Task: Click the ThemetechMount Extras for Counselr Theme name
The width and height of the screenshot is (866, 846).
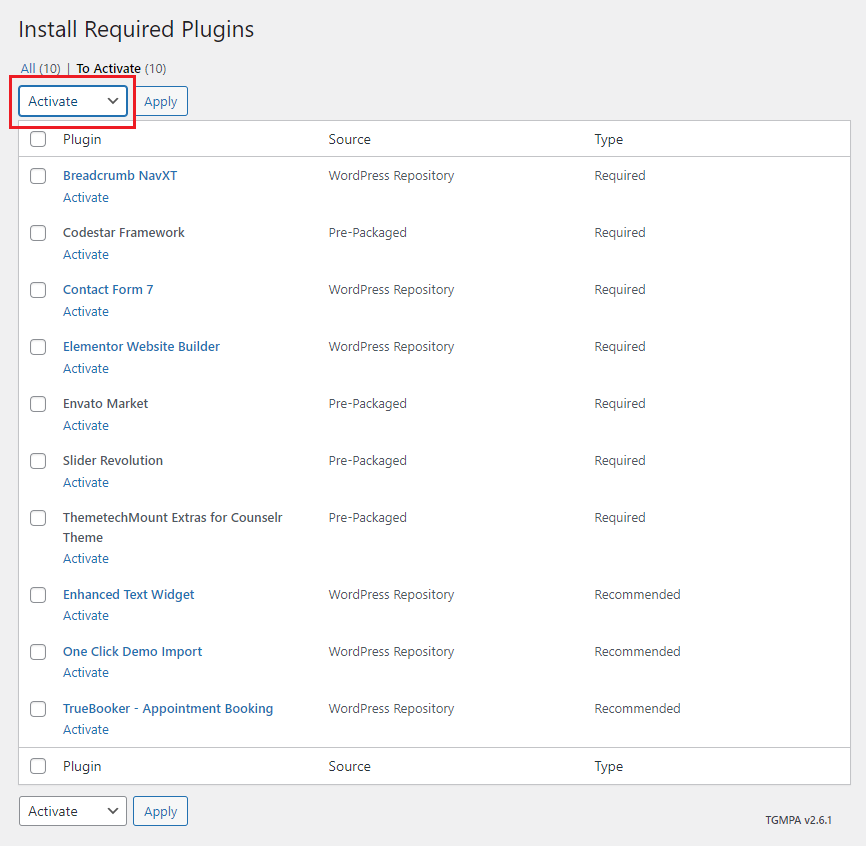Action: pyautogui.click(x=172, y=527)
